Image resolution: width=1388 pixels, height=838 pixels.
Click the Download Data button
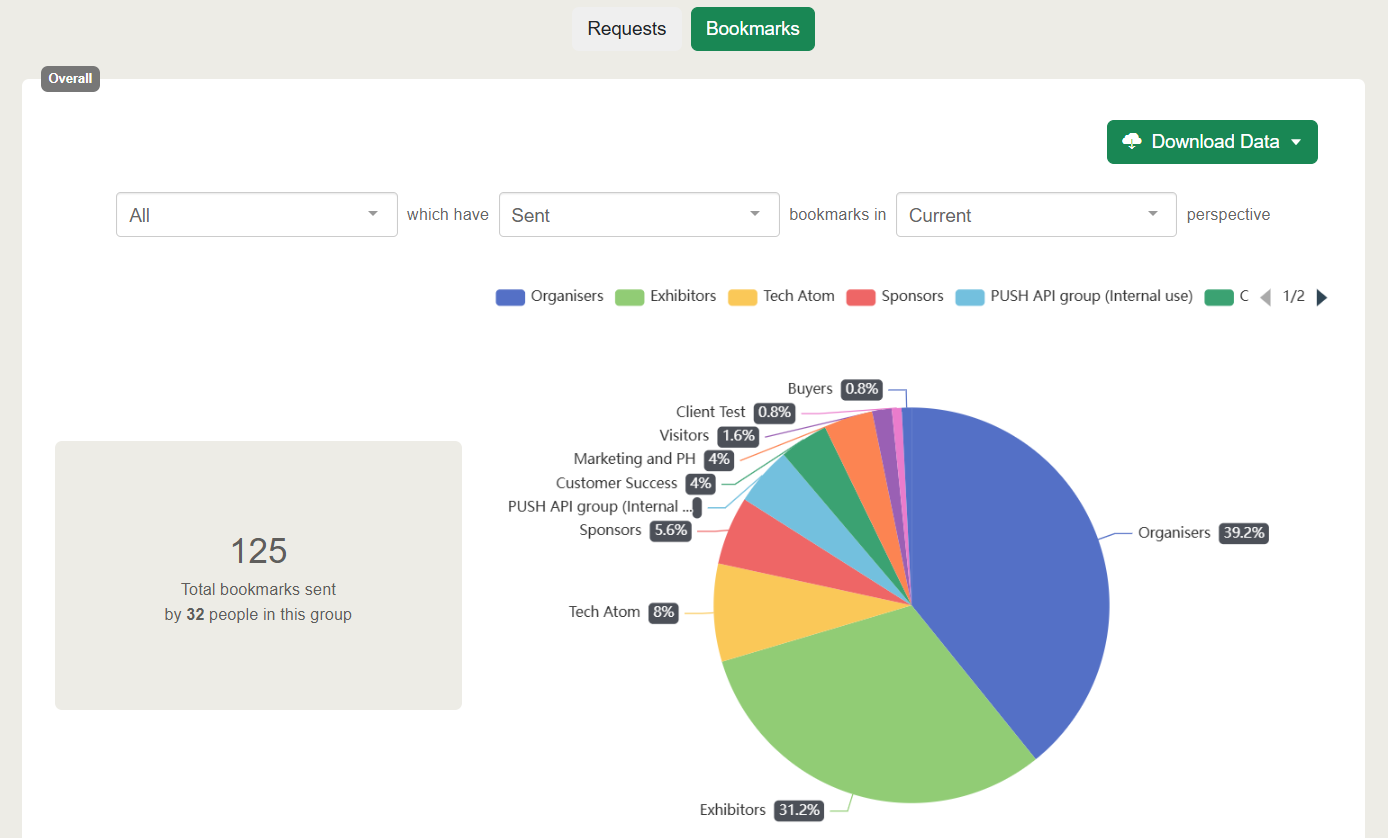(x=1212, y=142)
